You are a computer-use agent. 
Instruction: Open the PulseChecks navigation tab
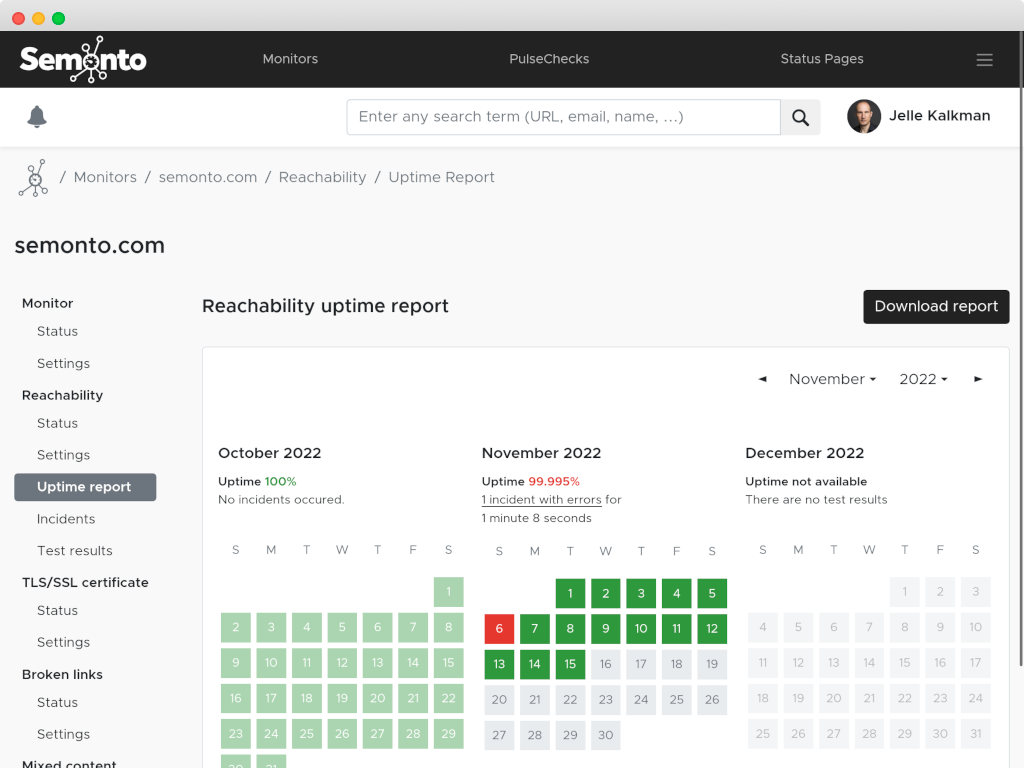click(549, 59)
